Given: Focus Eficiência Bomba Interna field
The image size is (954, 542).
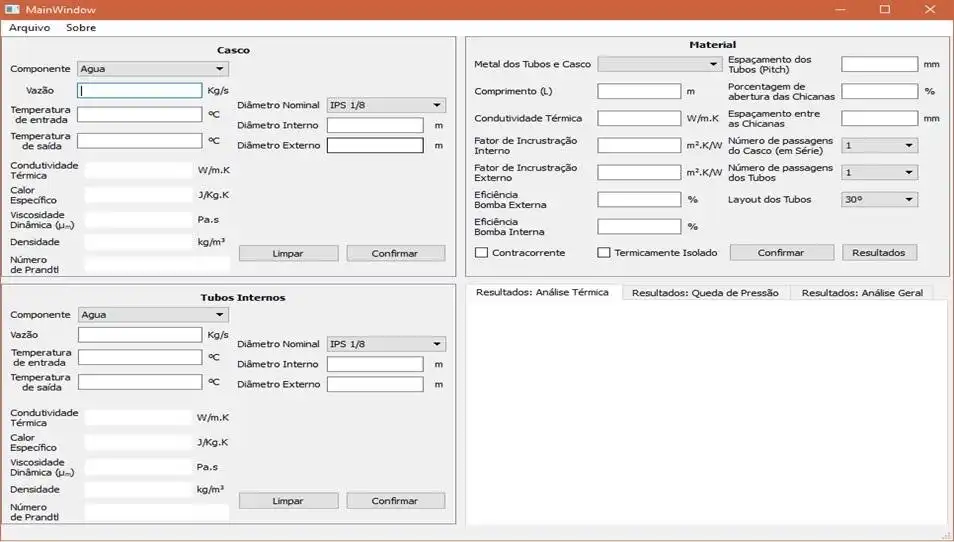Looking at the screenshot, I should pyautogui.click(x=639, y=227).
